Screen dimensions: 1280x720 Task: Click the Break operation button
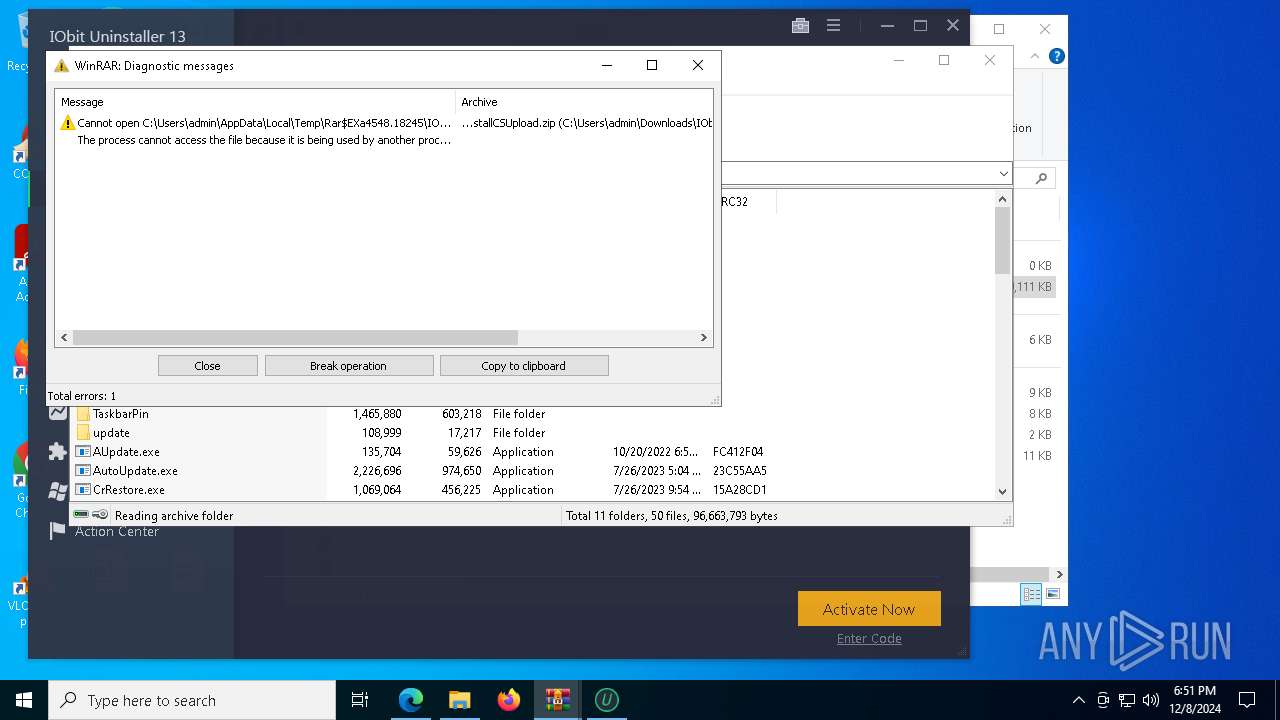(x=348, y=366)
